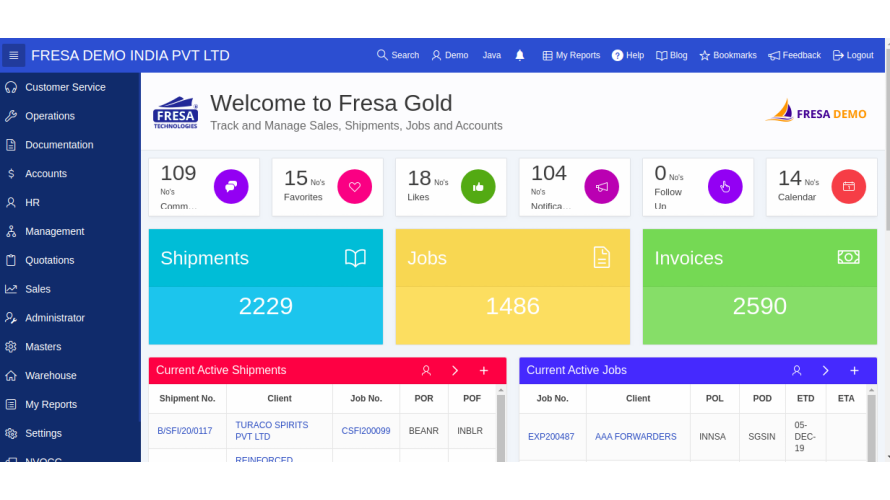Open My Reports from top bar
This screenshot has height=500, width=890.
click(x=571, y=56)
